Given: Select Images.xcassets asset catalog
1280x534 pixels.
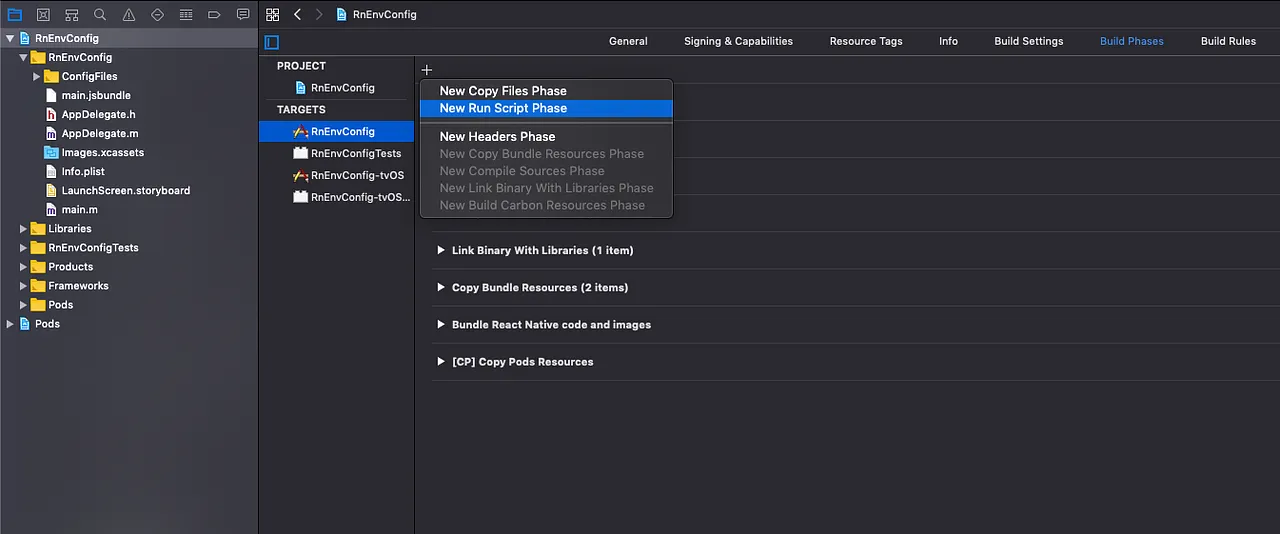Looking at the screenshot, I should click(x=102, y=153).
